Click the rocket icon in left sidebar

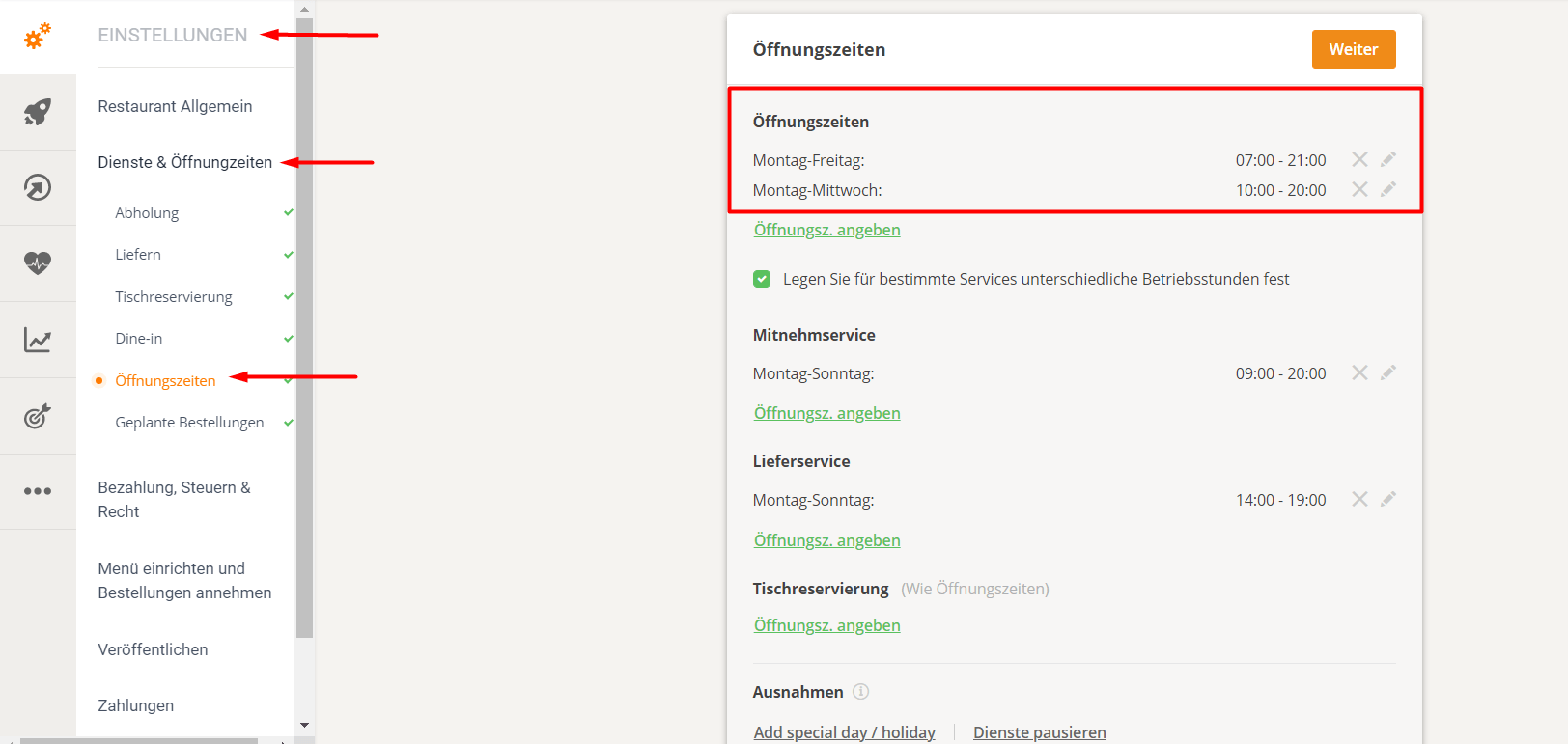click(38, 112)
